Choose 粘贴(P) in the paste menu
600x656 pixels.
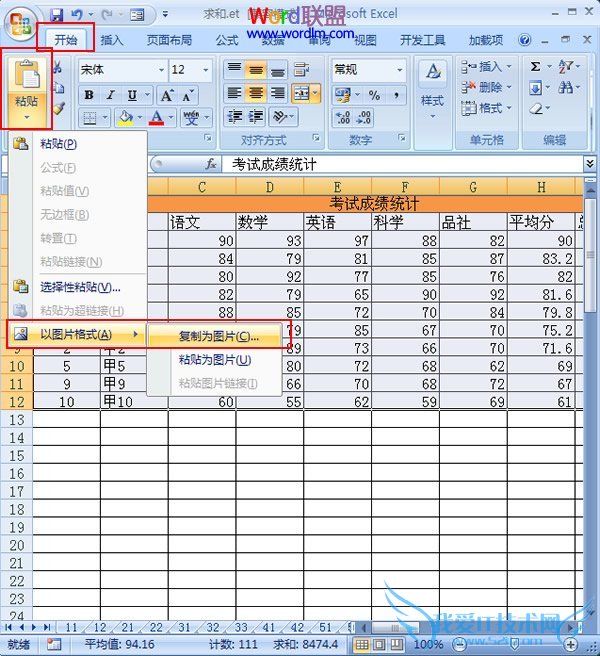coord(78,144)
